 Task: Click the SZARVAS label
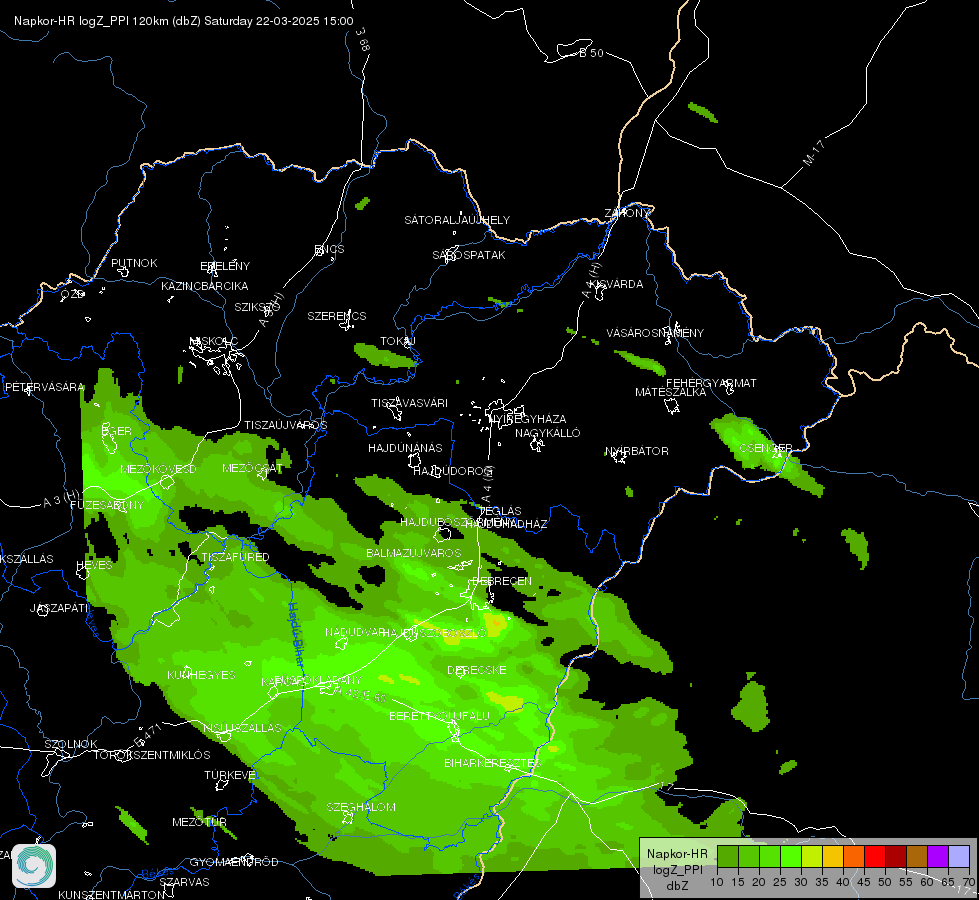coord(184,883)
